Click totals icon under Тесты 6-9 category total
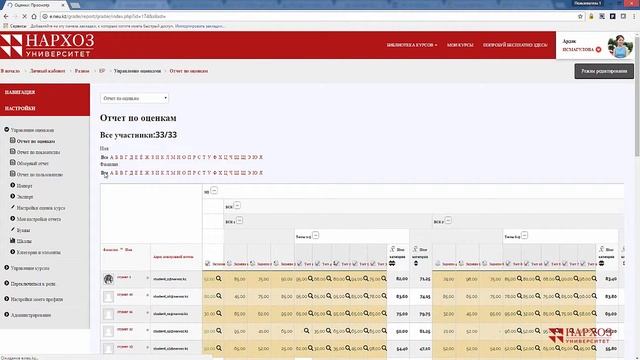Screen dimensions: 640x360 (601, 264)
